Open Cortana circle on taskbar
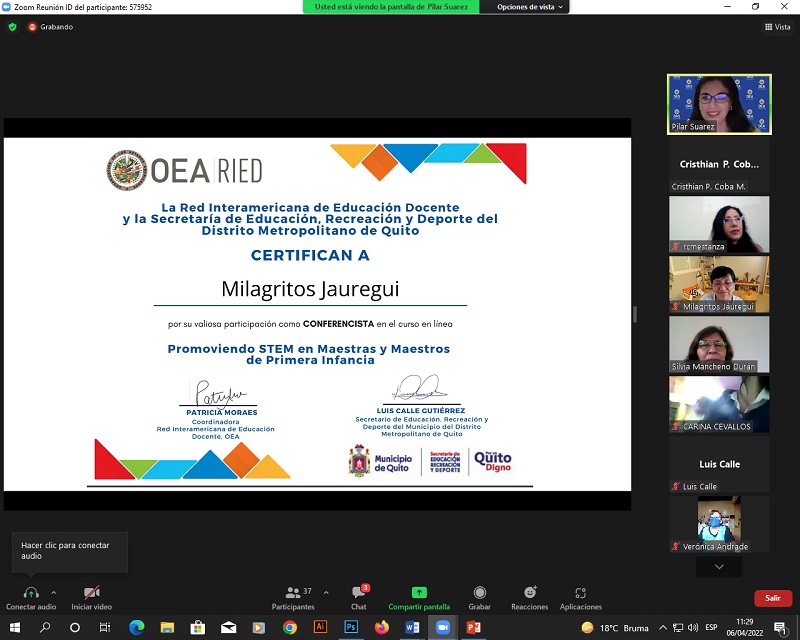Image resolution: width=800 pixels, height=640 pixels. pyautogui.click(x=75, y=627)
